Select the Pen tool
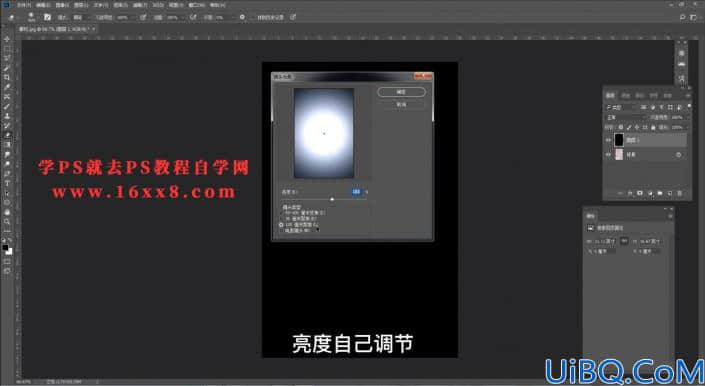705x386 pixels. (x=7, y=173)
